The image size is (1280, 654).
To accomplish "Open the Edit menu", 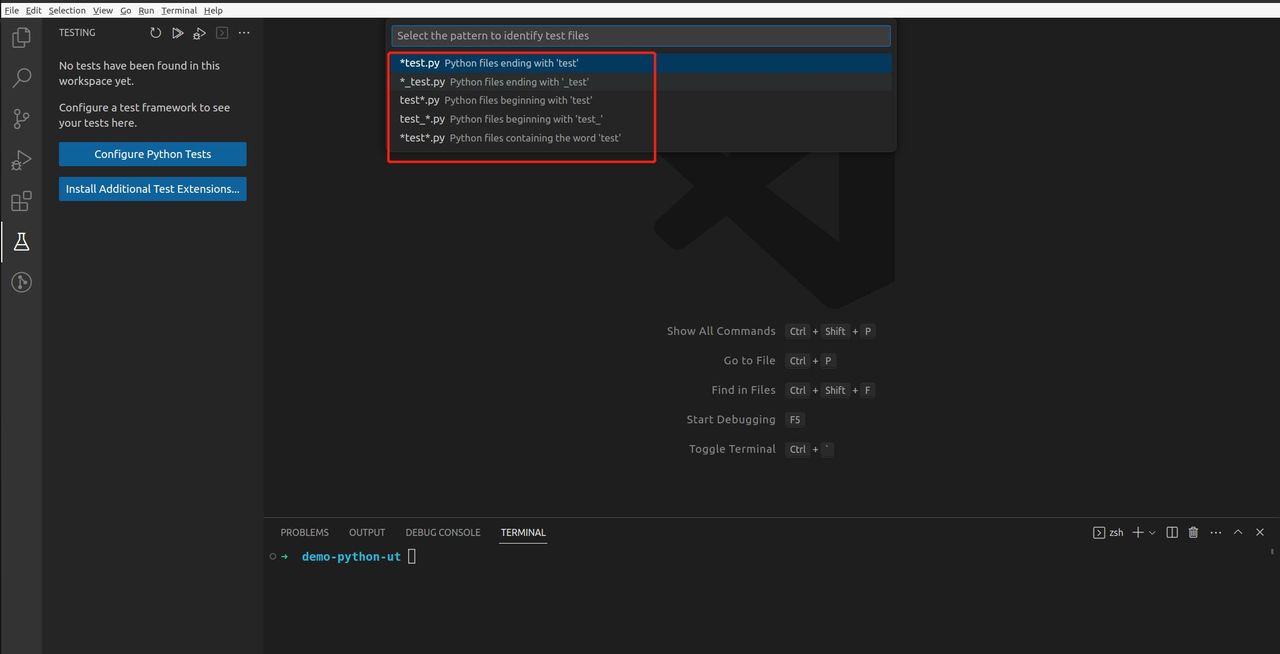I will (34, 10).
